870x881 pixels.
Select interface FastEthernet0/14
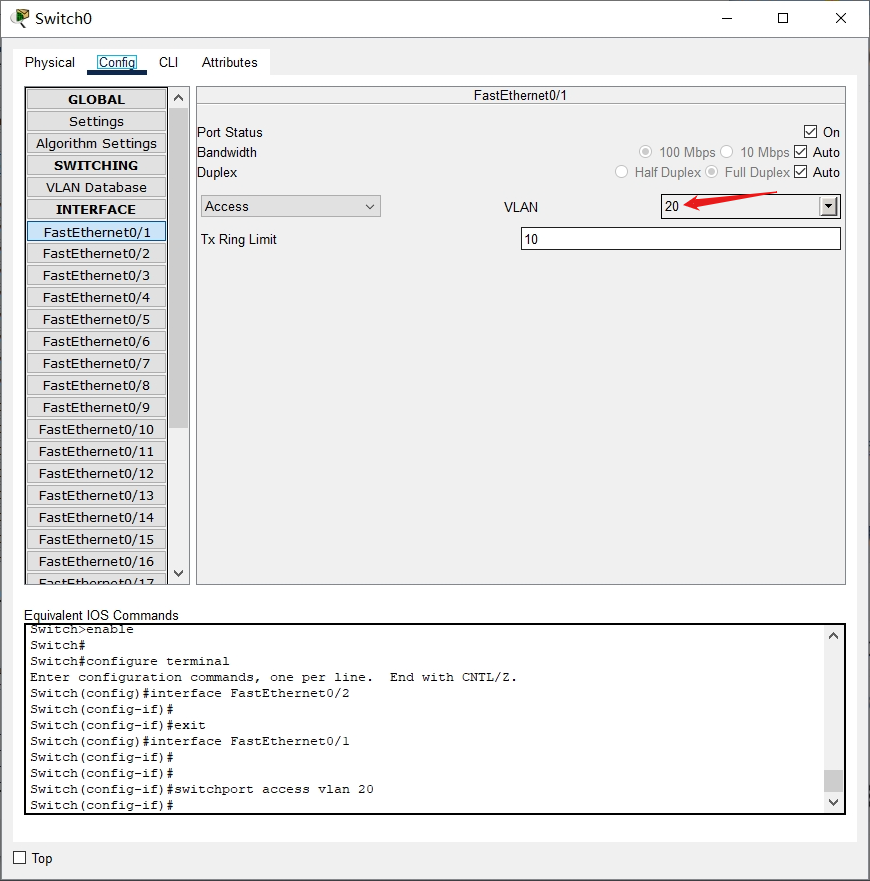point(96,517)
